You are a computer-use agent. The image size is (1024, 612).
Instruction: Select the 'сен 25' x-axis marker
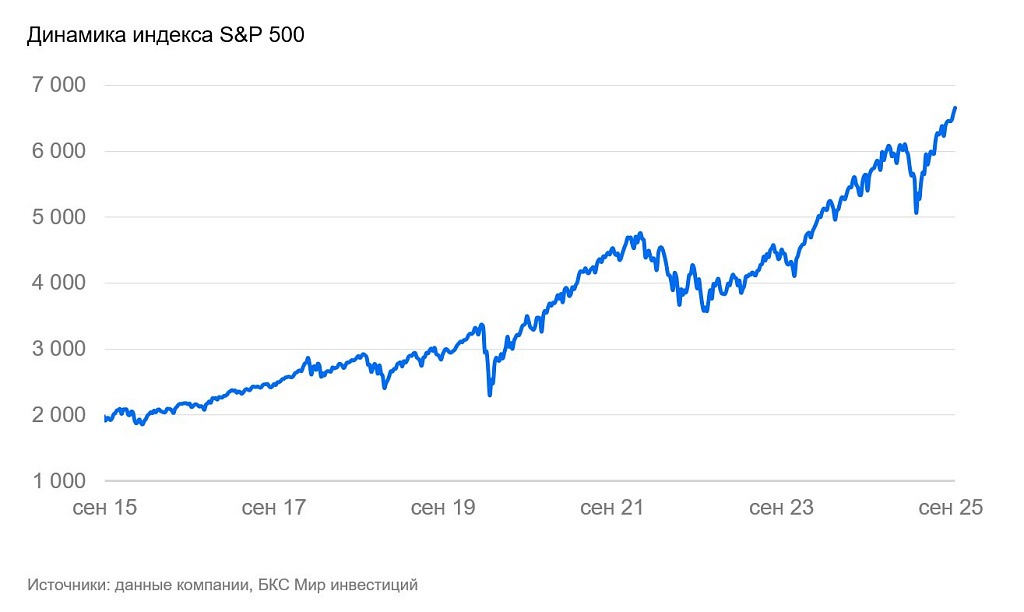click(950, 507)
